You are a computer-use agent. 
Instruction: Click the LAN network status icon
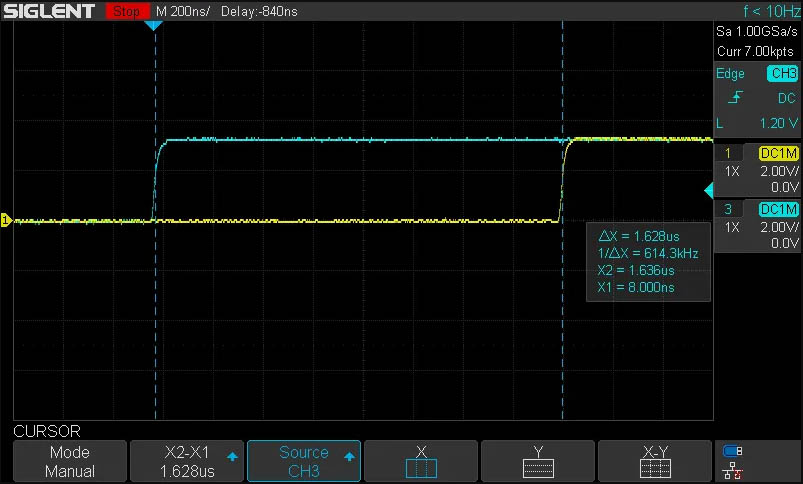[732, 470]
